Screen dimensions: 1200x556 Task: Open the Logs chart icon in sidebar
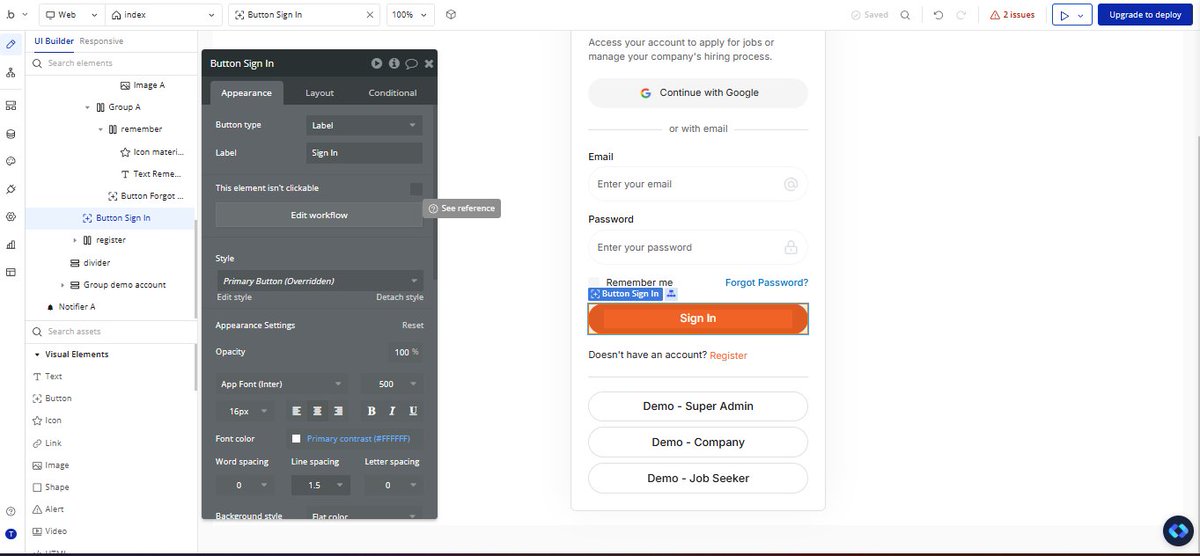point(11,244)
